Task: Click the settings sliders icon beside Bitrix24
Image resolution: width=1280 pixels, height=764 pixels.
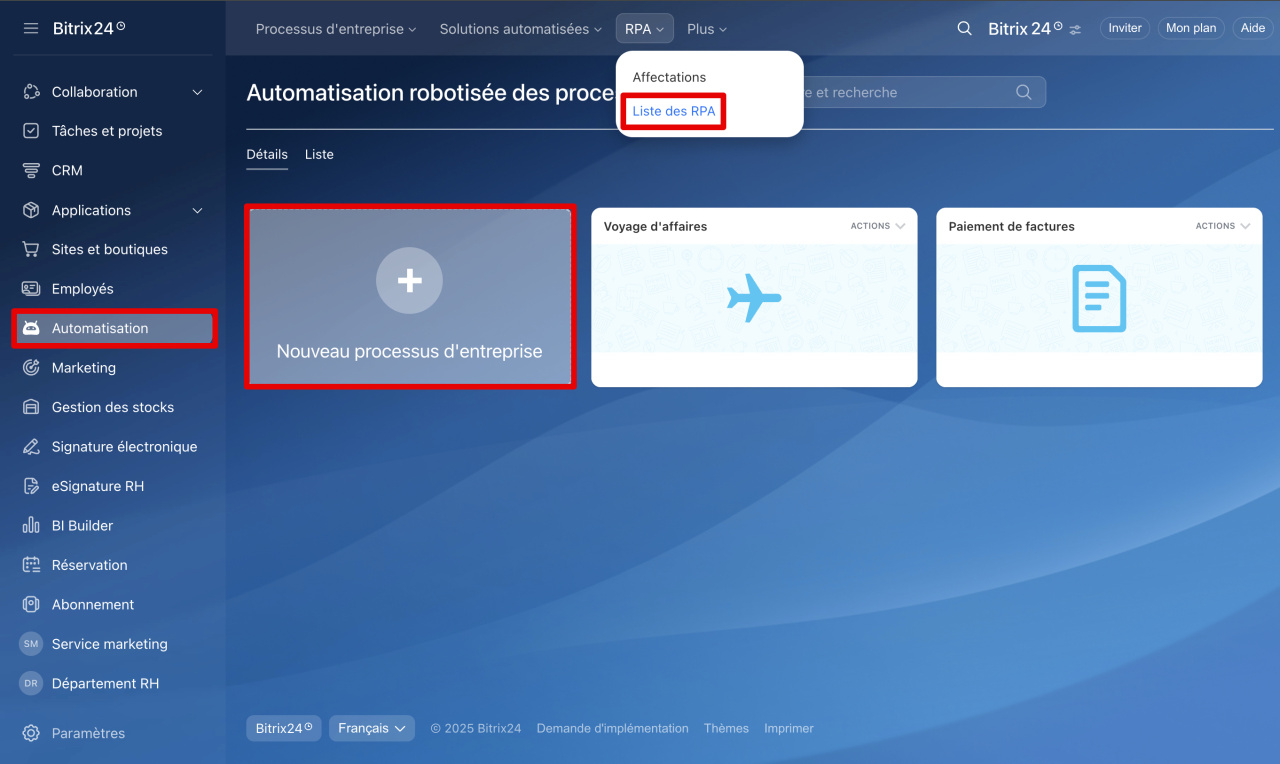Action: click(1075, 30)
